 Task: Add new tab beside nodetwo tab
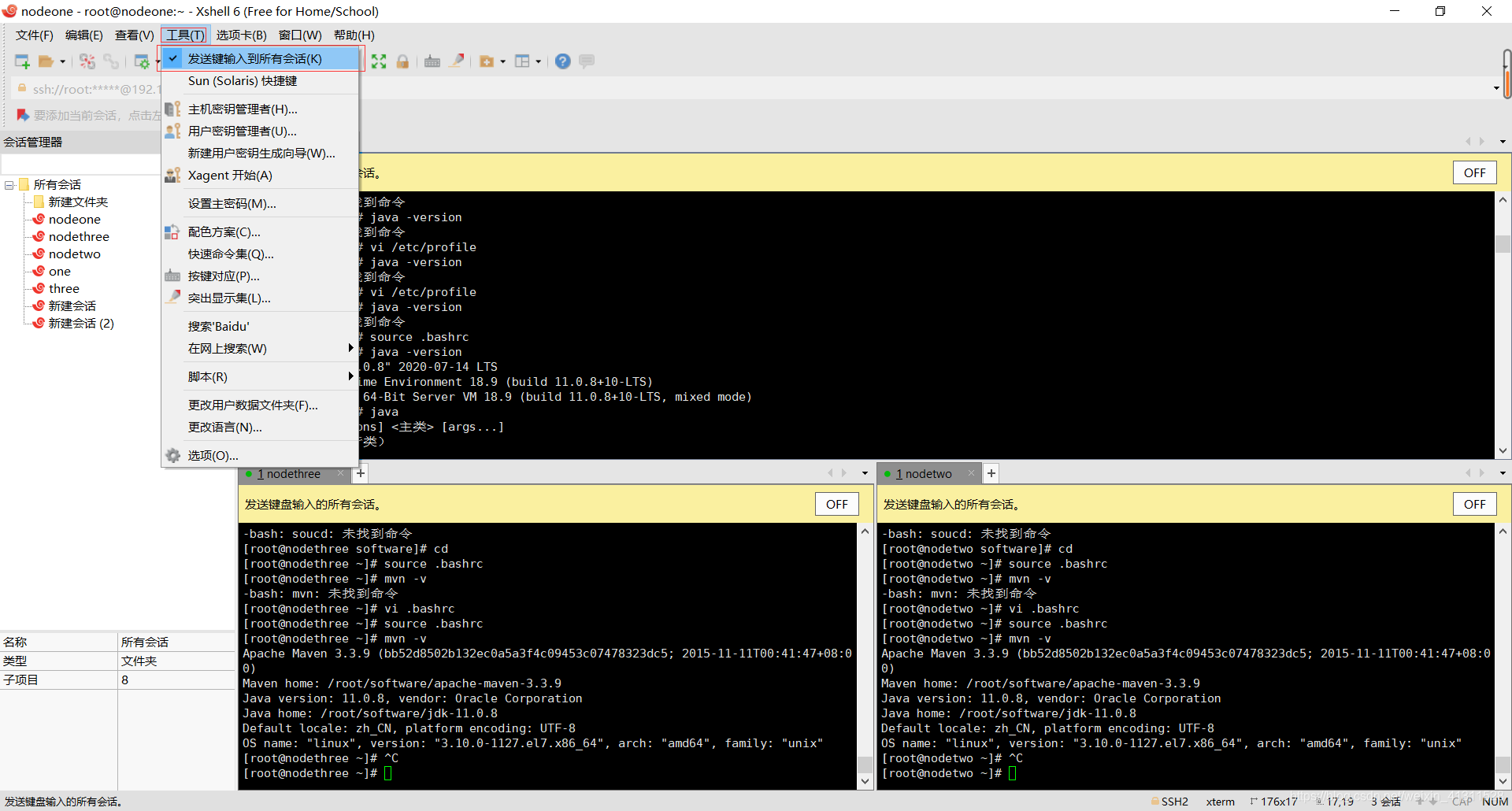[x=991, y=473]
